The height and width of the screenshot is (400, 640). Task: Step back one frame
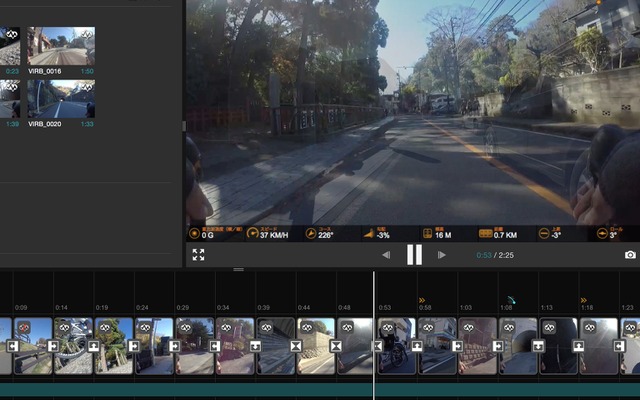(386, 255)
